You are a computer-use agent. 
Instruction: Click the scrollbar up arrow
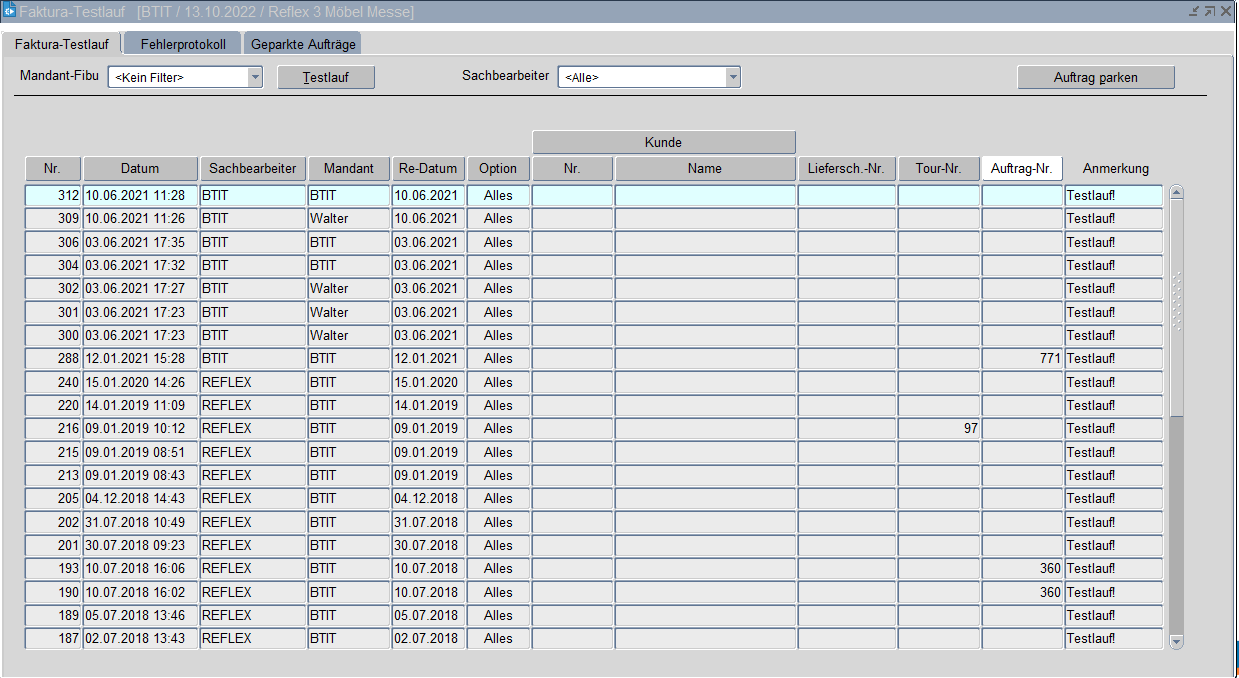coord(1176,193)
